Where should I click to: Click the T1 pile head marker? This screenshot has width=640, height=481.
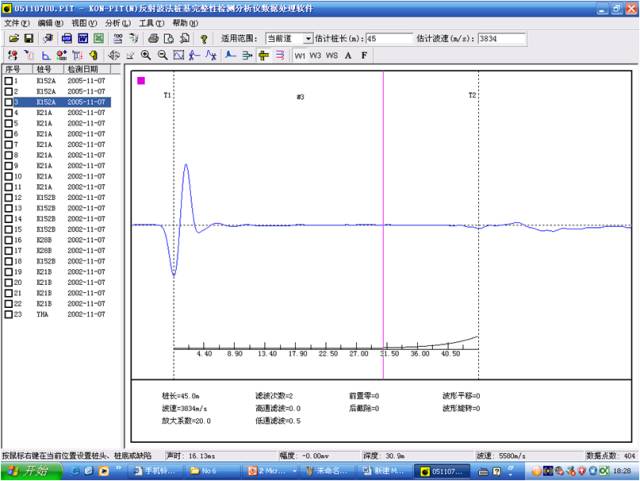(167, 95)
